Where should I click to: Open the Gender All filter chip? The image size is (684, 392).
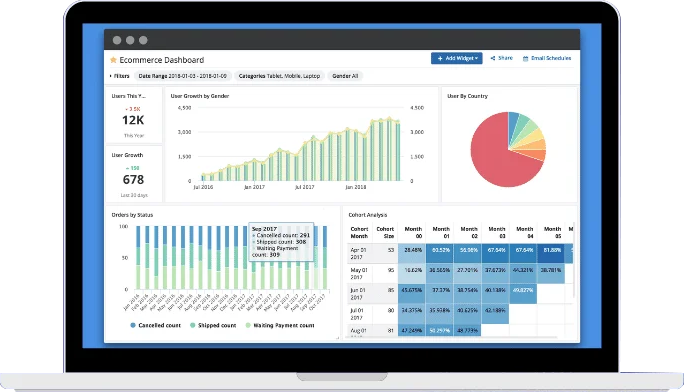click(345, 76)
